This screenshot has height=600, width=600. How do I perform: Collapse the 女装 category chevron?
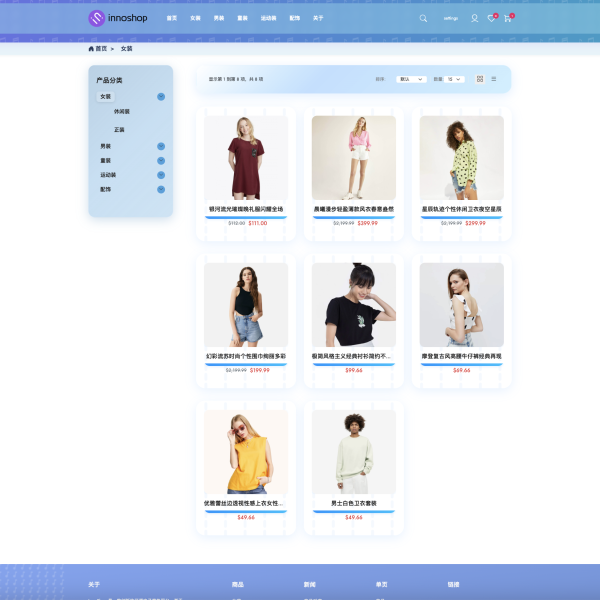click(161, 97)
